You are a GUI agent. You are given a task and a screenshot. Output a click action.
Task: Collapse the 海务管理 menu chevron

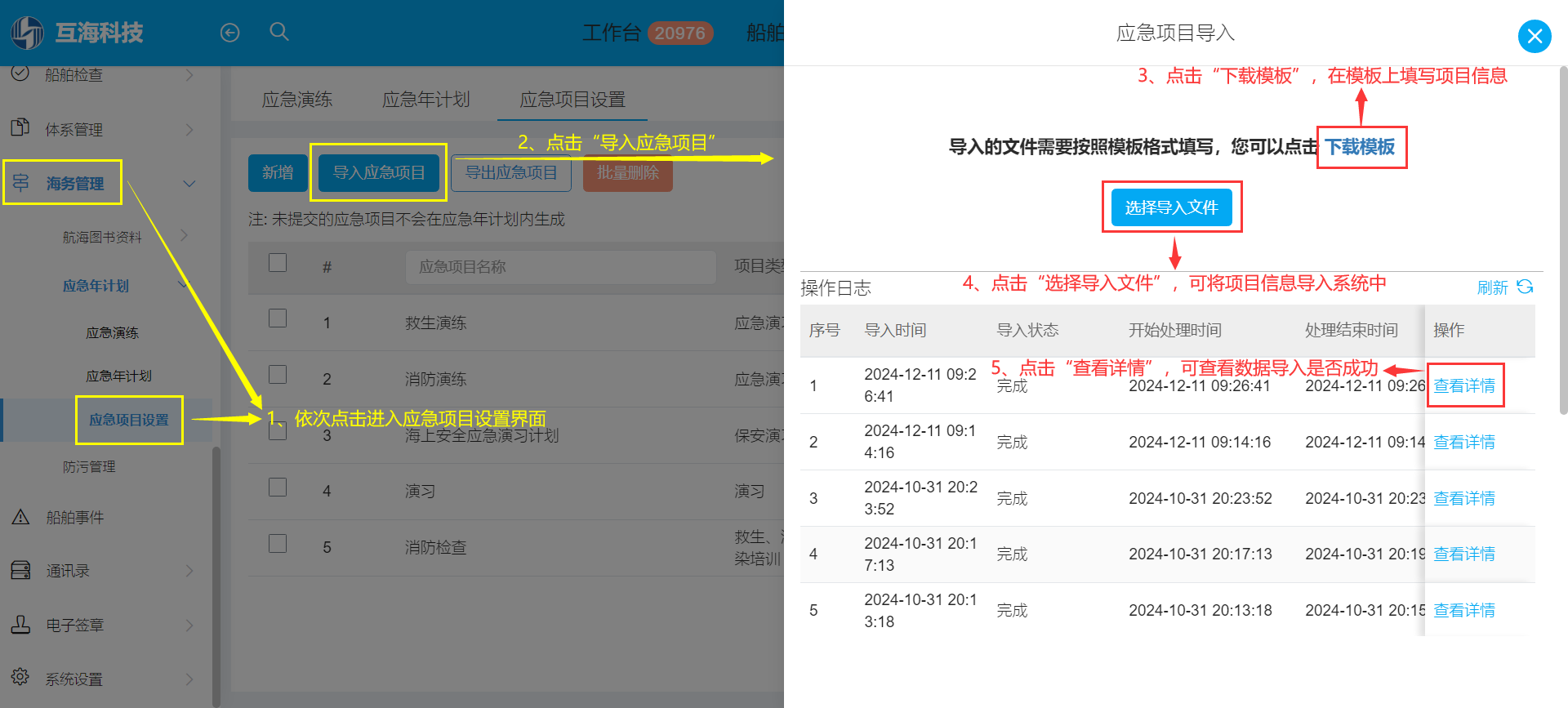[189, 184]
